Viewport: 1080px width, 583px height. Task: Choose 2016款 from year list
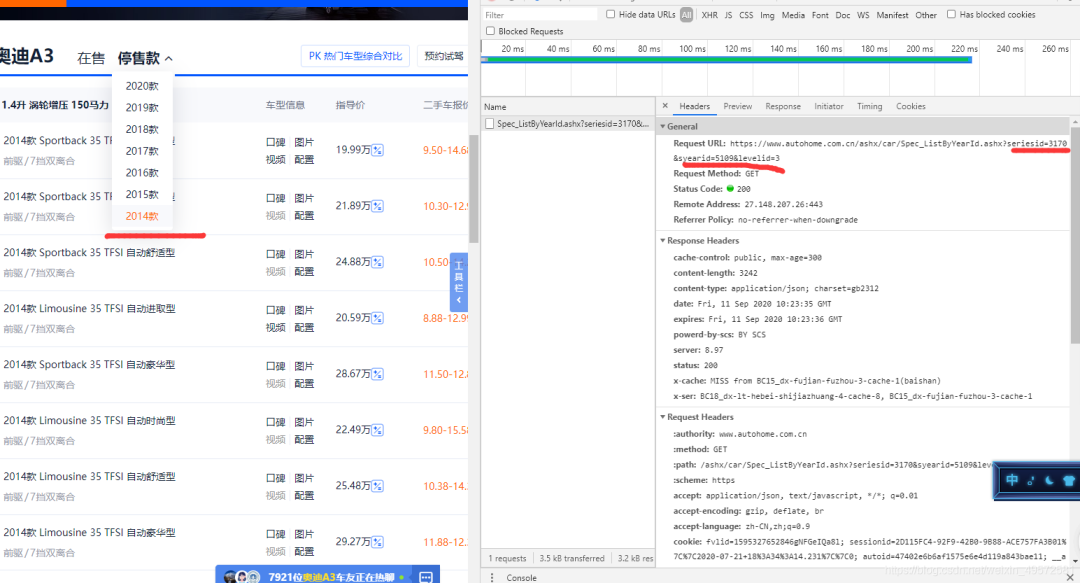pos(142,173)
